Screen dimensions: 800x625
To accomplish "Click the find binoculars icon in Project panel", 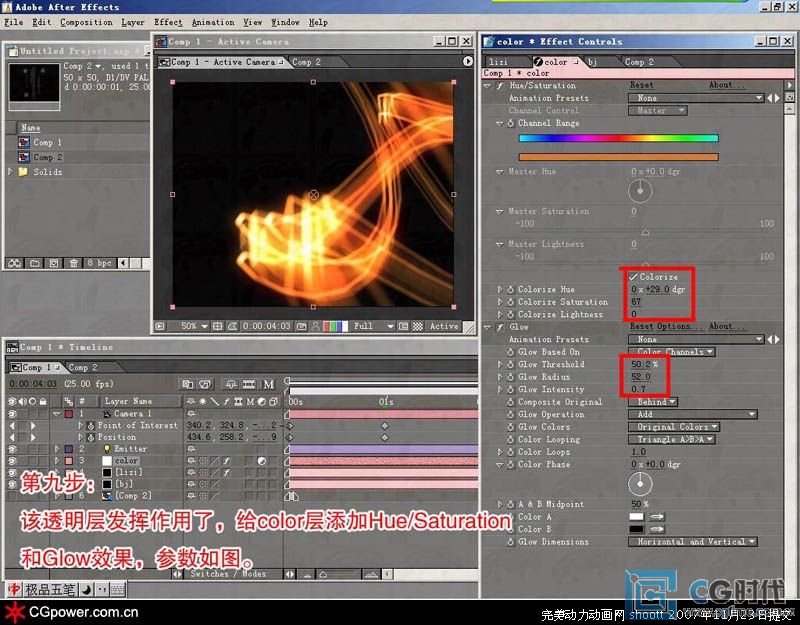I will click(14, 263).
